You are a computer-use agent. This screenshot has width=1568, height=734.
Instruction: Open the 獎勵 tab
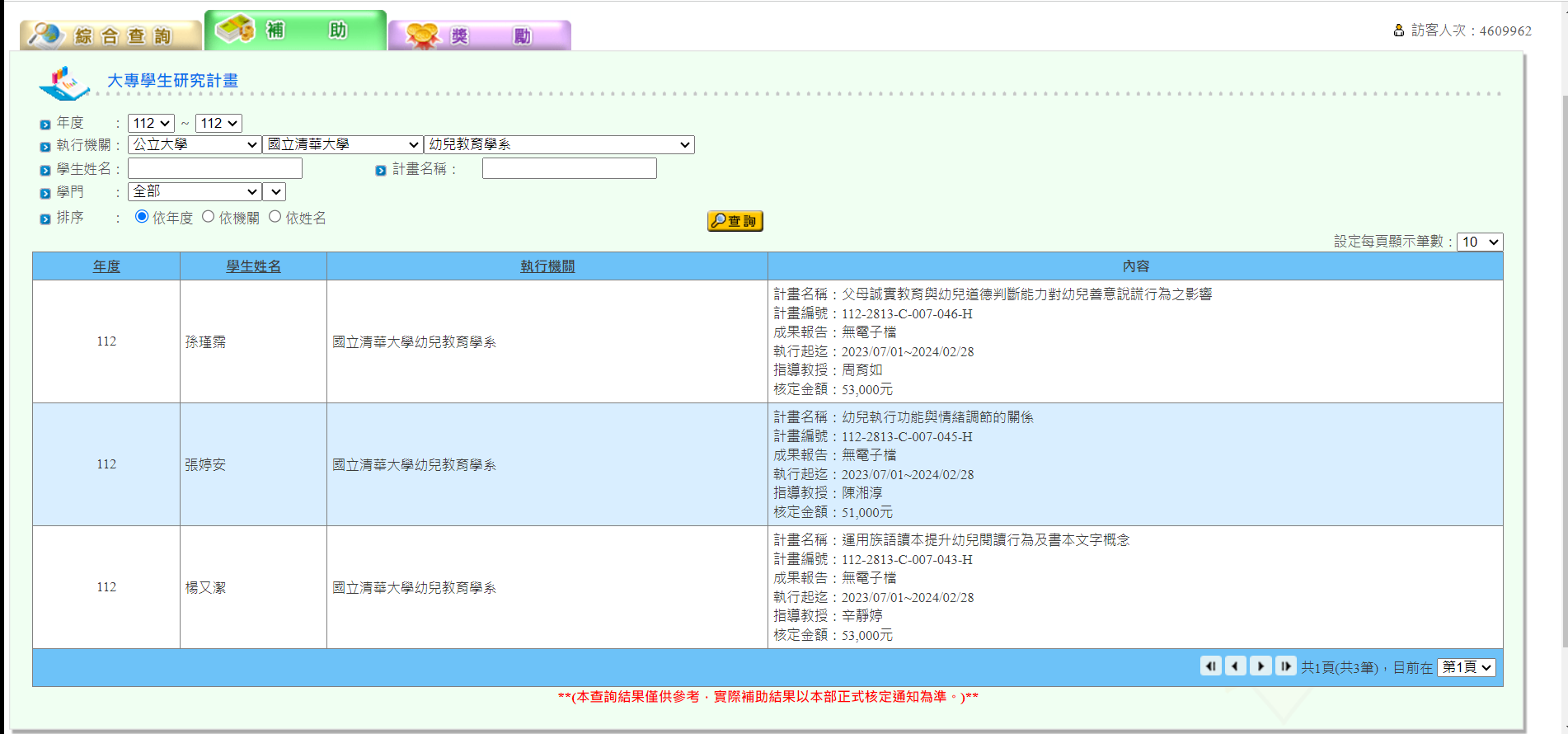tap(479, 35)
